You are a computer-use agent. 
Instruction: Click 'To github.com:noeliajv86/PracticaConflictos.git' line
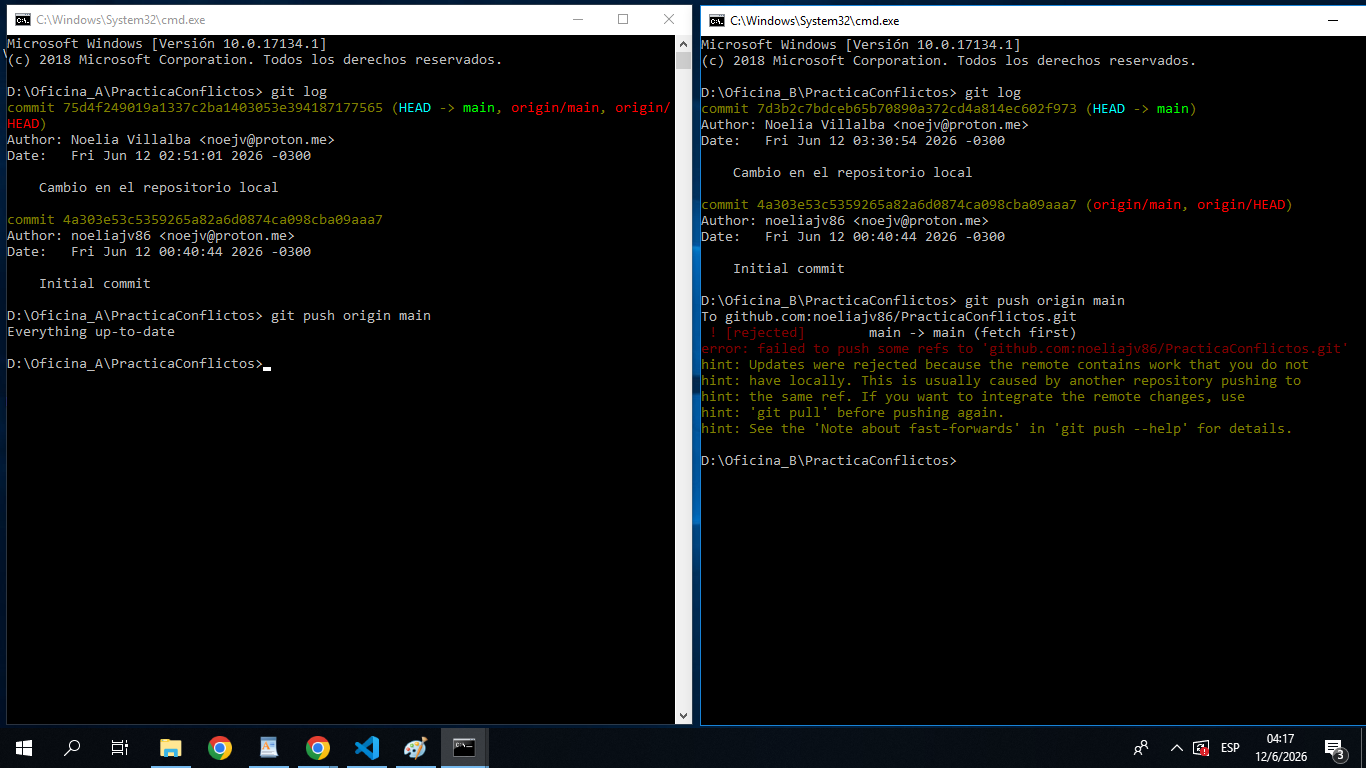click(x=889, y=316)
